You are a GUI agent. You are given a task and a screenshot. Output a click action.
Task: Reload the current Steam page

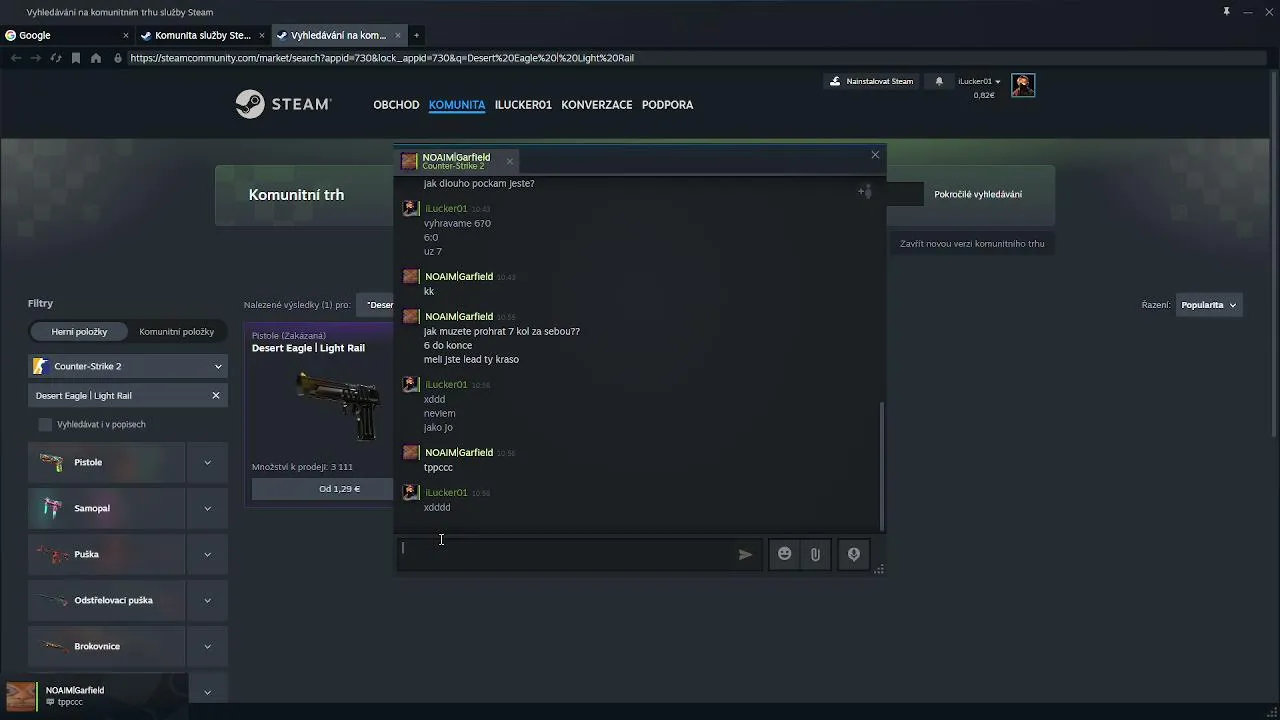55,58
